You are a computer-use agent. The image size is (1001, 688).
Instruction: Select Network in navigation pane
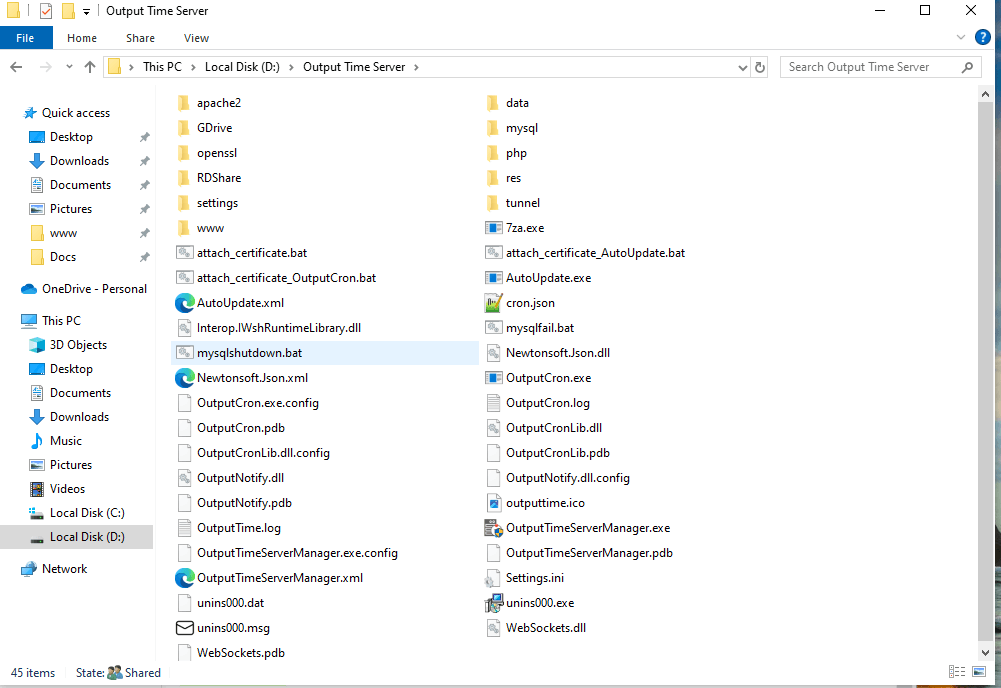[x=64, y=569]
